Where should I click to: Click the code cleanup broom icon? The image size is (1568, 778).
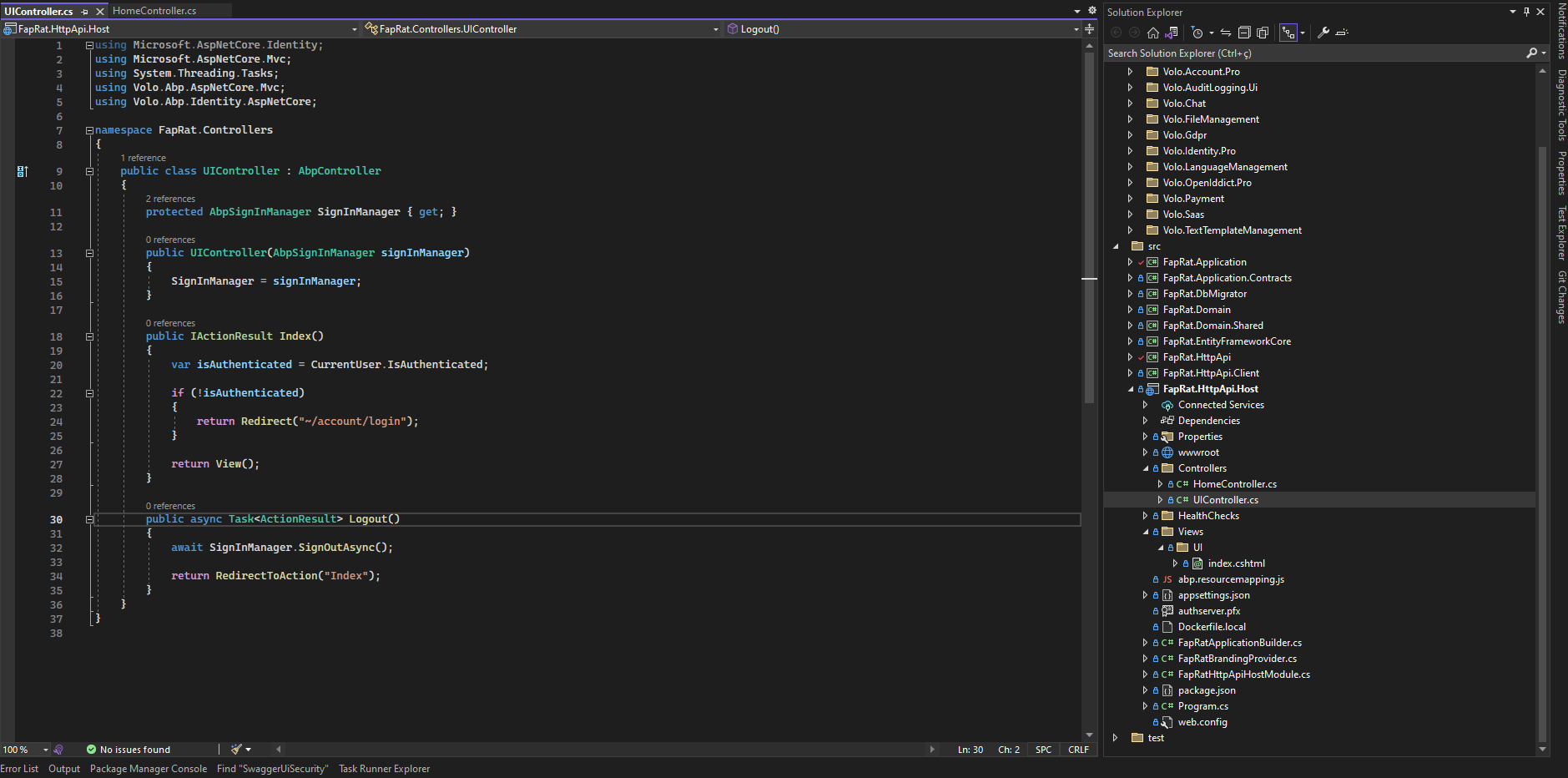click(237, 750)
